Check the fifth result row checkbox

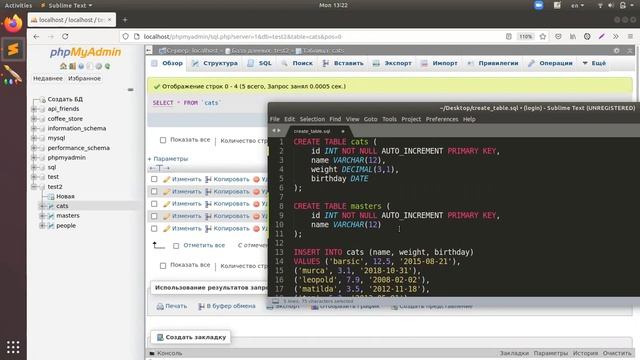tap(154, 229)
